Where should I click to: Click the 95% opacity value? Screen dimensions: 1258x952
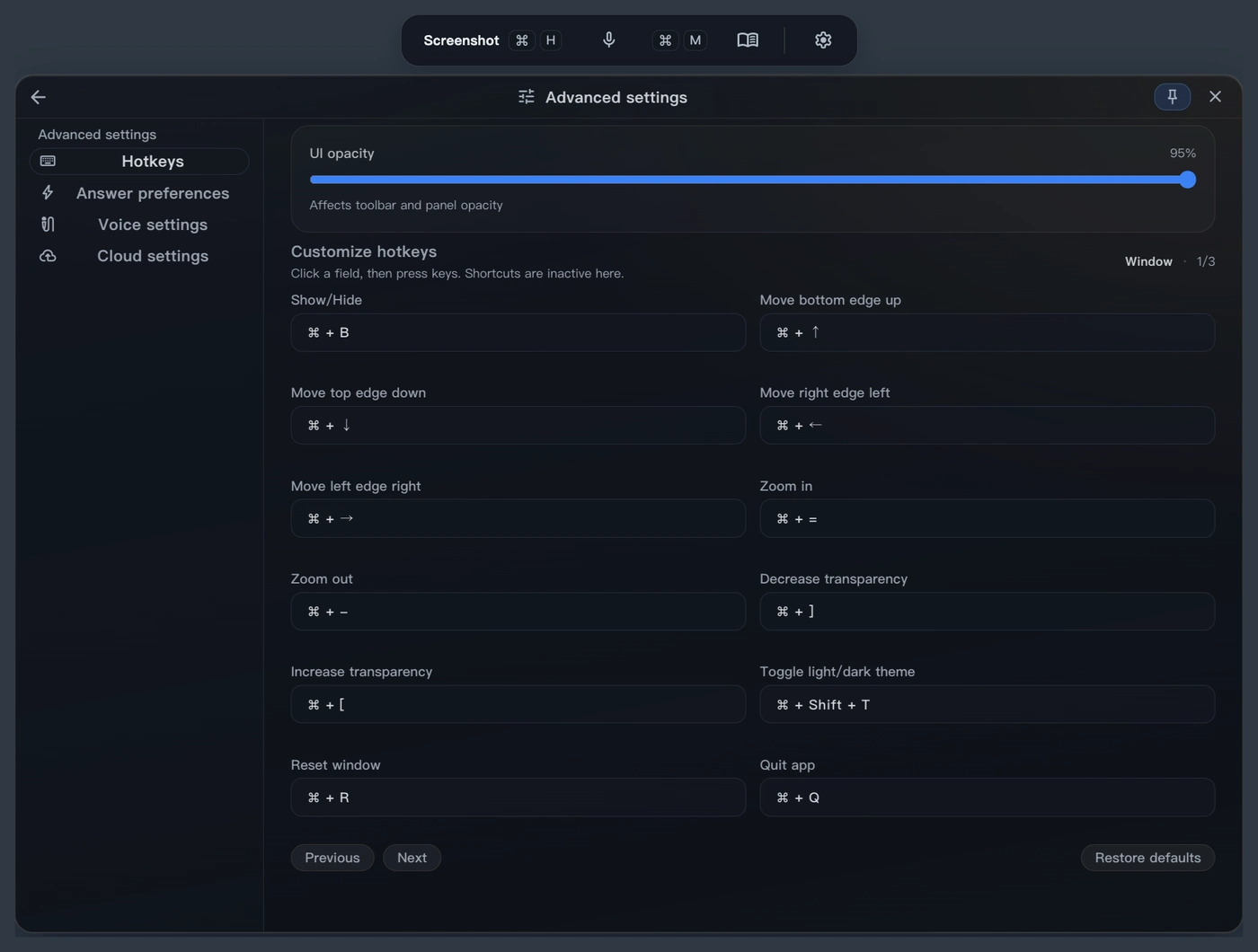[1183, 154]
